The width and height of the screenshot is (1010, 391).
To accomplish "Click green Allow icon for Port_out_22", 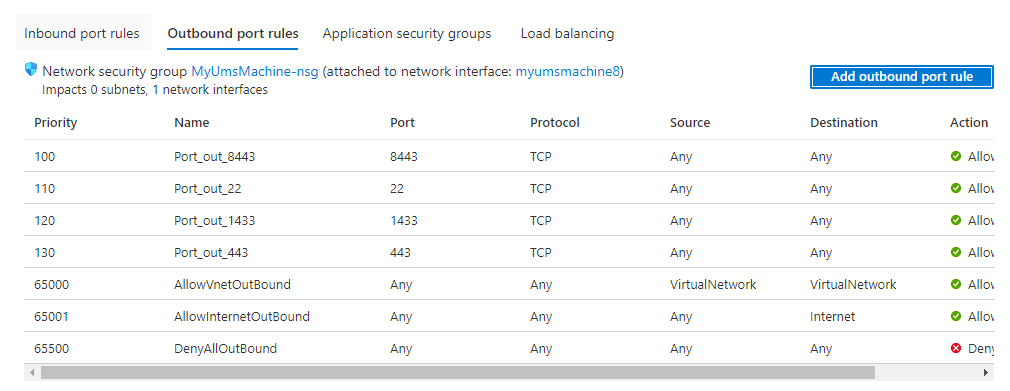I will pyautogui.click(x=956, y=188).
